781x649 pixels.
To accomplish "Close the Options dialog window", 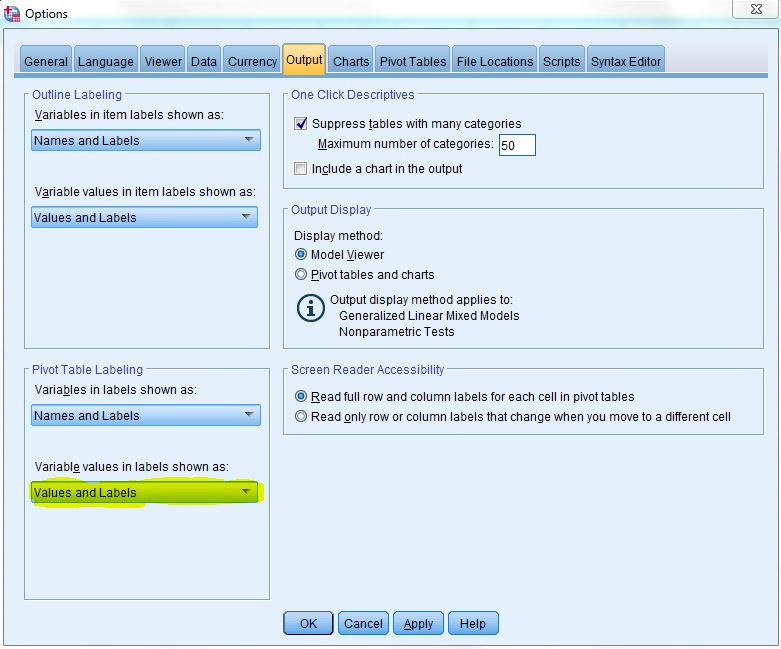I will (757, 9).
